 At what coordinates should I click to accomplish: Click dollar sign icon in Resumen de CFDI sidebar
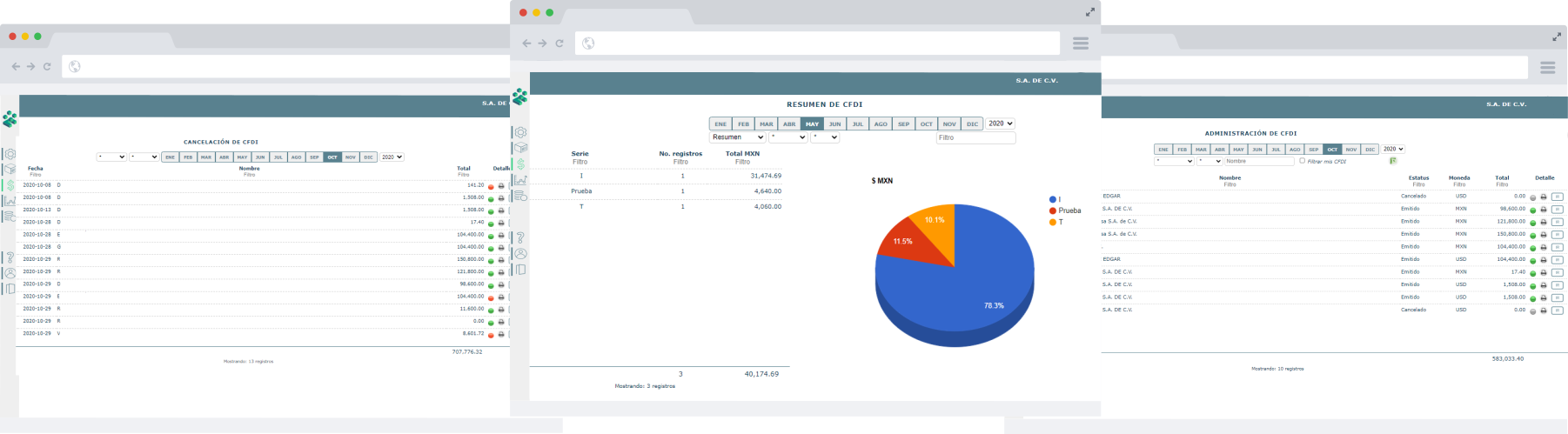point(520,164)
